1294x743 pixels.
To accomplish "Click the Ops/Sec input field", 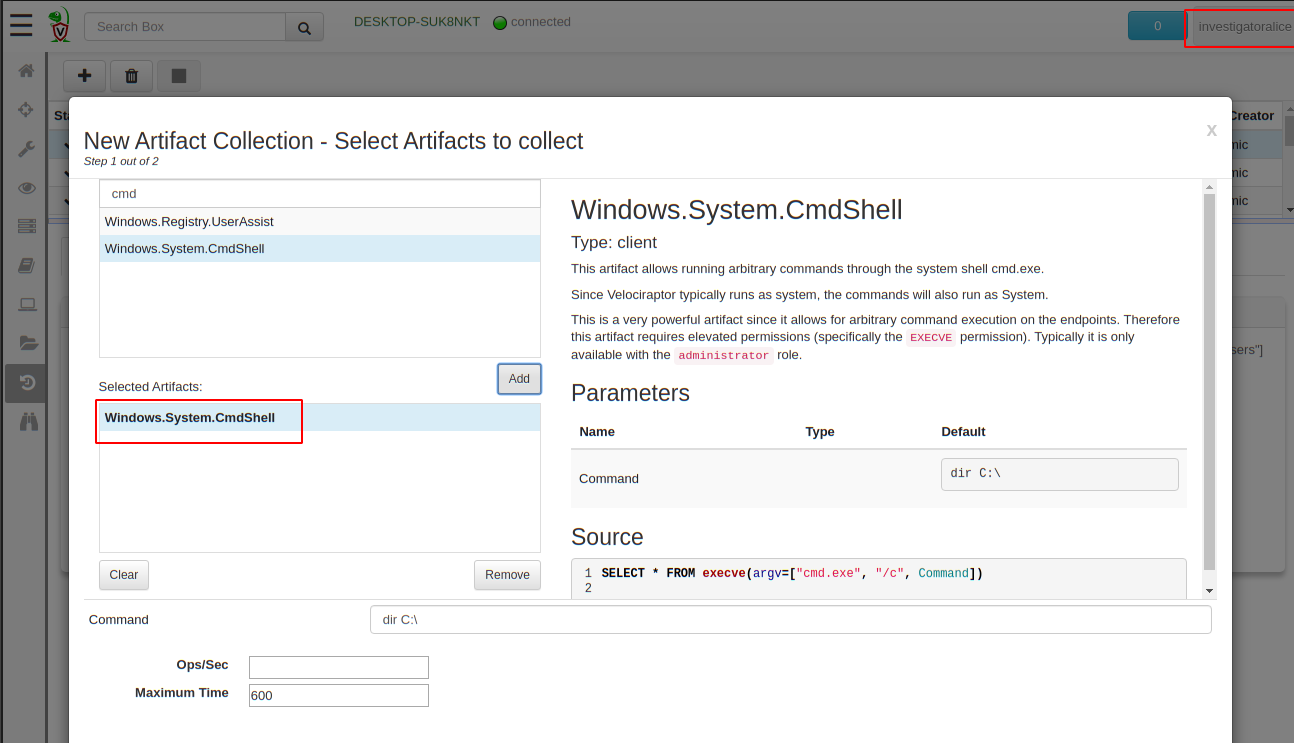I will [338, 667].
